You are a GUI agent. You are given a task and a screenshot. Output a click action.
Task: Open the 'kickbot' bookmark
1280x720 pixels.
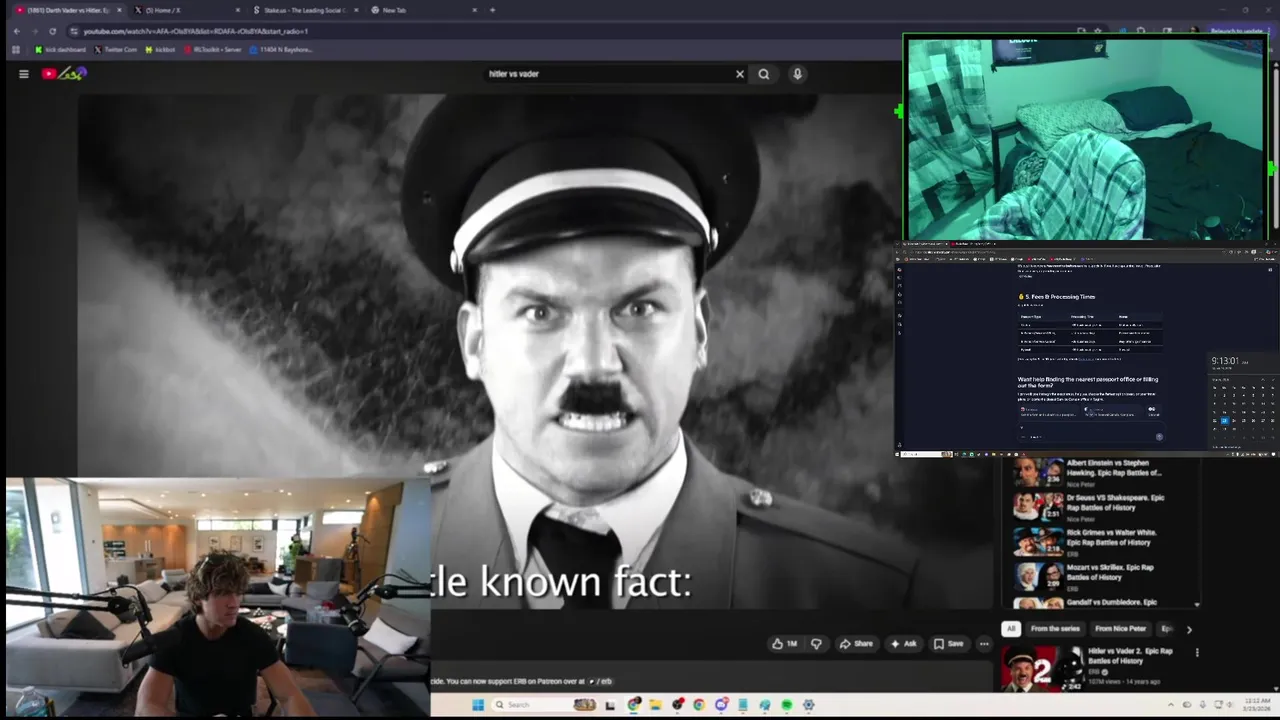point(160,49)
